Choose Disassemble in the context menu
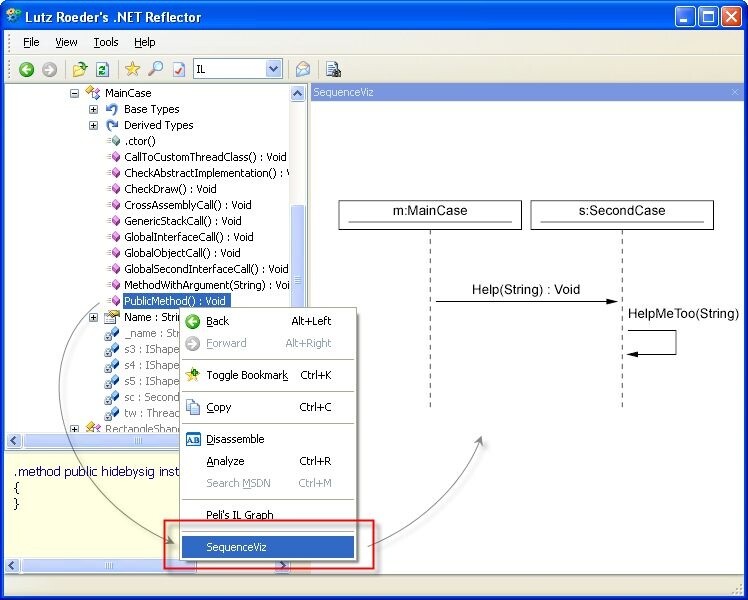 pos(268,439)
